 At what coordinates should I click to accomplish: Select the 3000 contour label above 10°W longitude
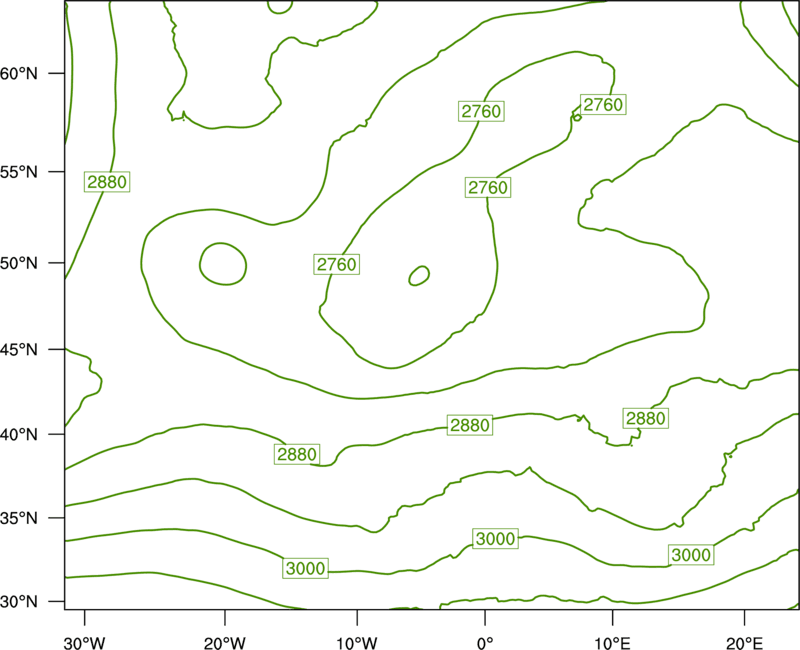coord(305,568)
